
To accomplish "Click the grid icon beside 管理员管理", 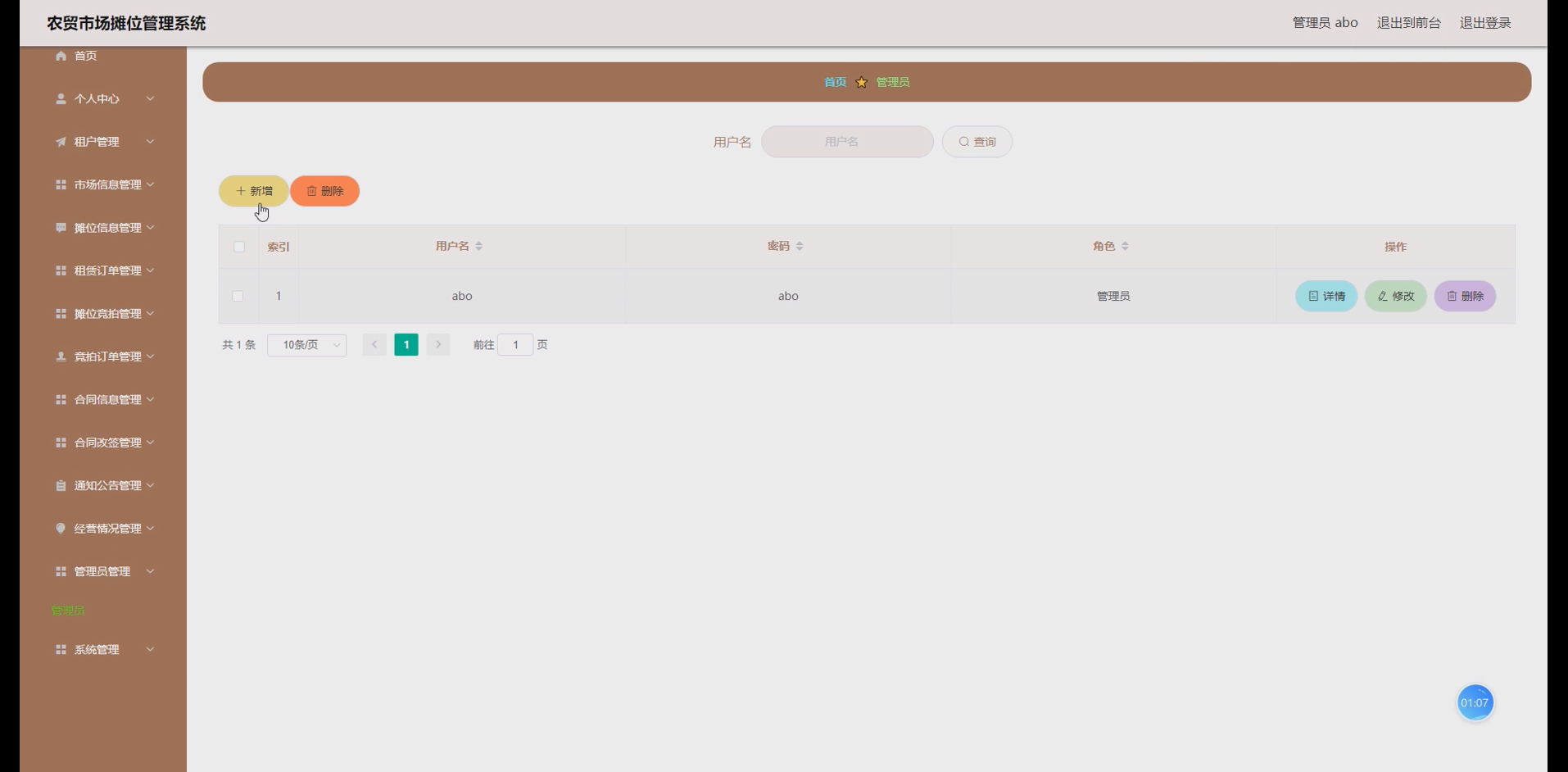I will point(61,571).
